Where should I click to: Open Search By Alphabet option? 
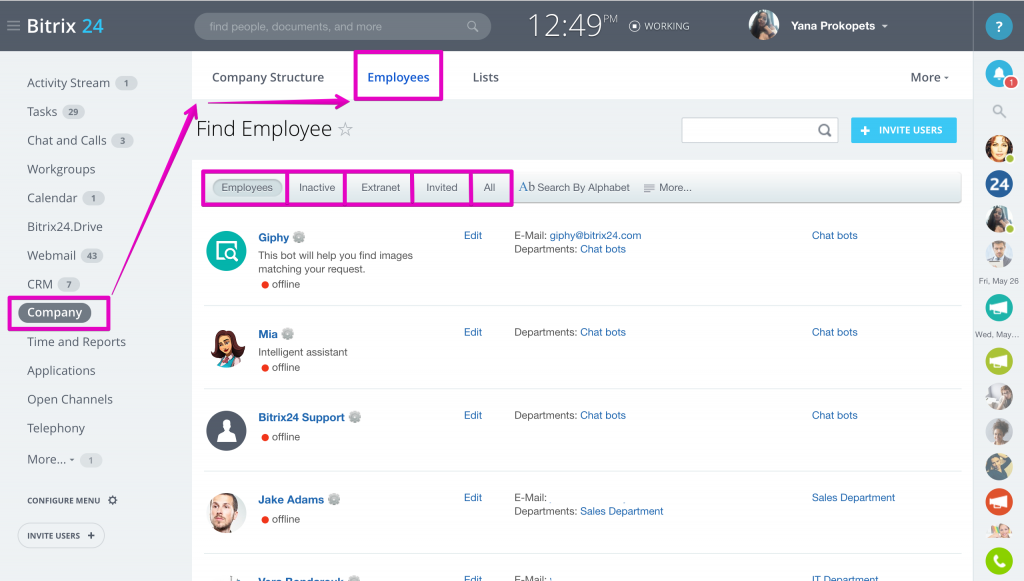(575, 187)
